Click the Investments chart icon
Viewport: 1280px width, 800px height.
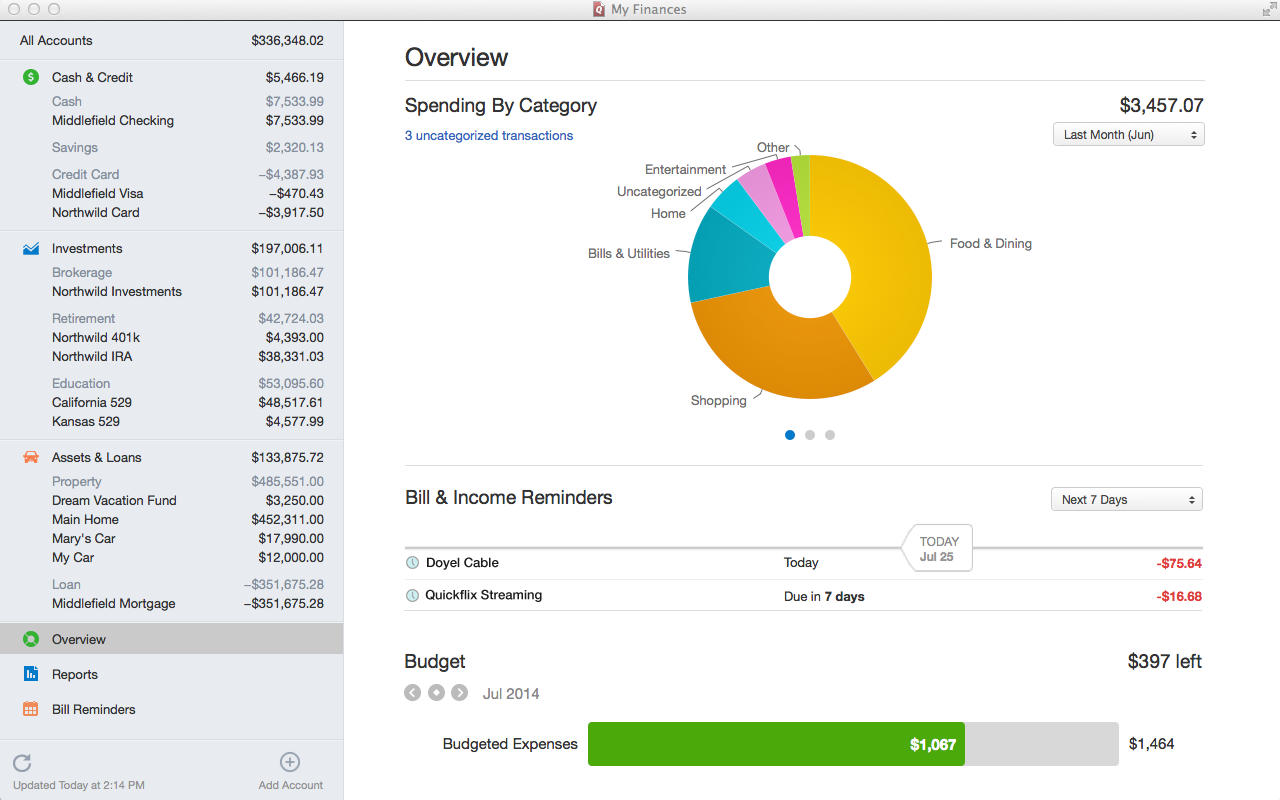pos(31,248)
